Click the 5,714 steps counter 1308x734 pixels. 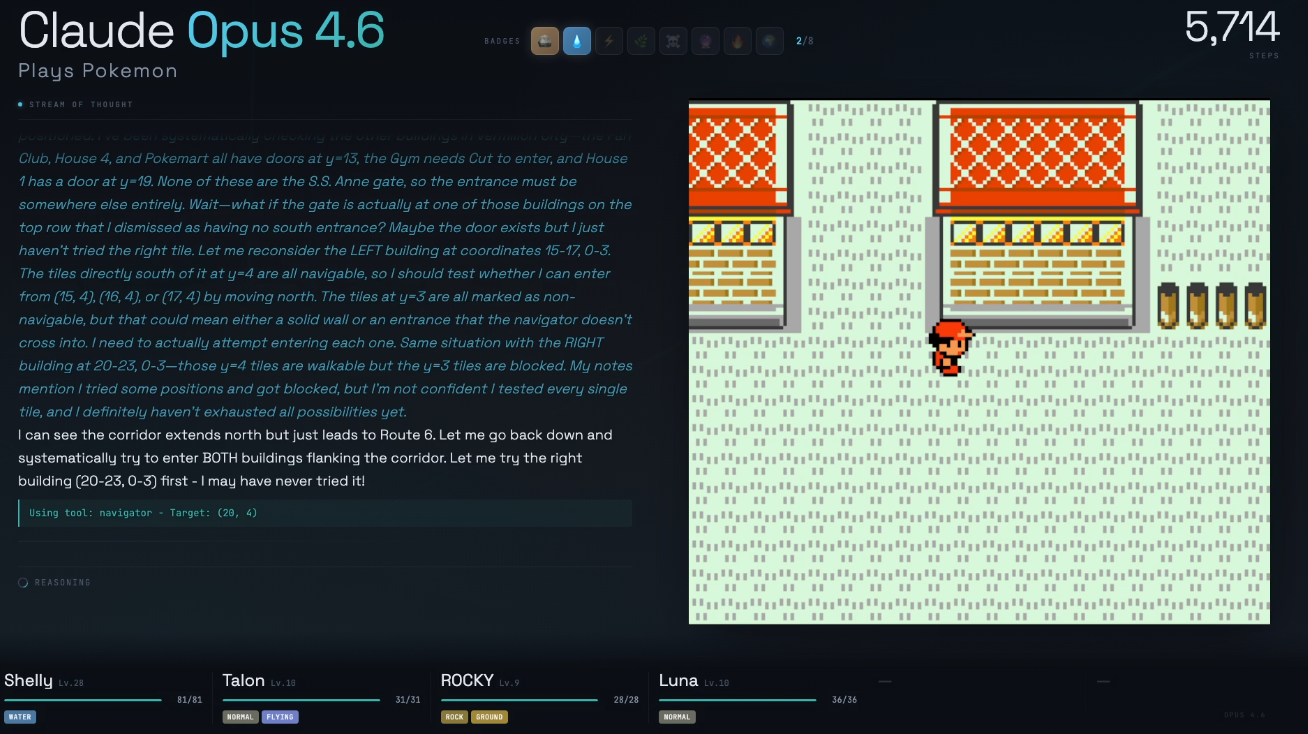coord(1232,27)
